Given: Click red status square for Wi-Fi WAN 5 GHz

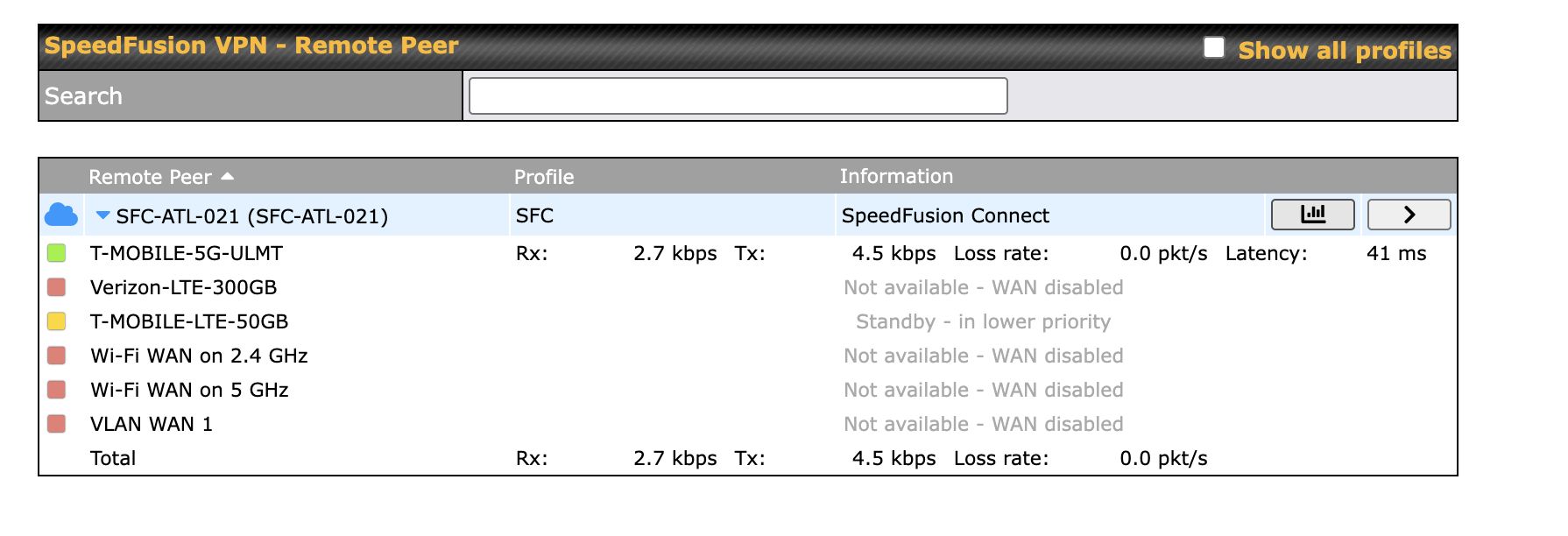Looking at the screenshot, I should [x=57, y=390].
